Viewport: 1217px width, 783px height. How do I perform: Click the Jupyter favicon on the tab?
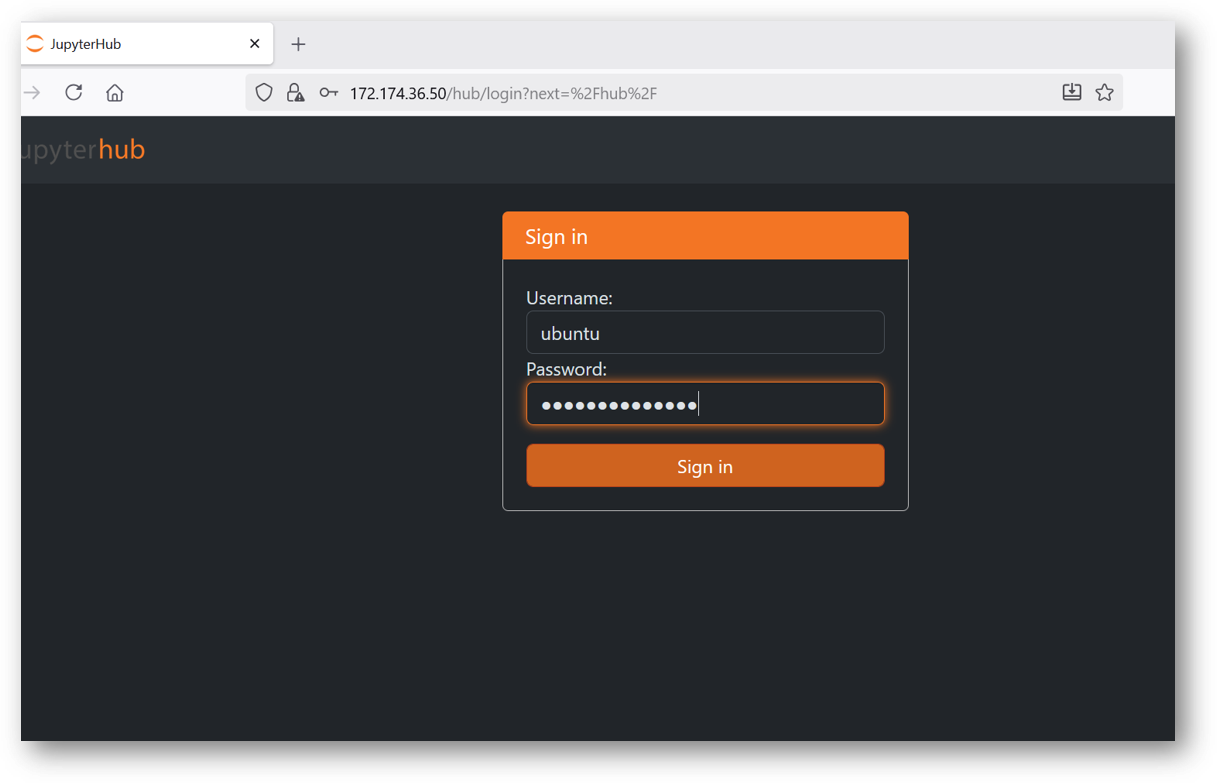(35, 44)
